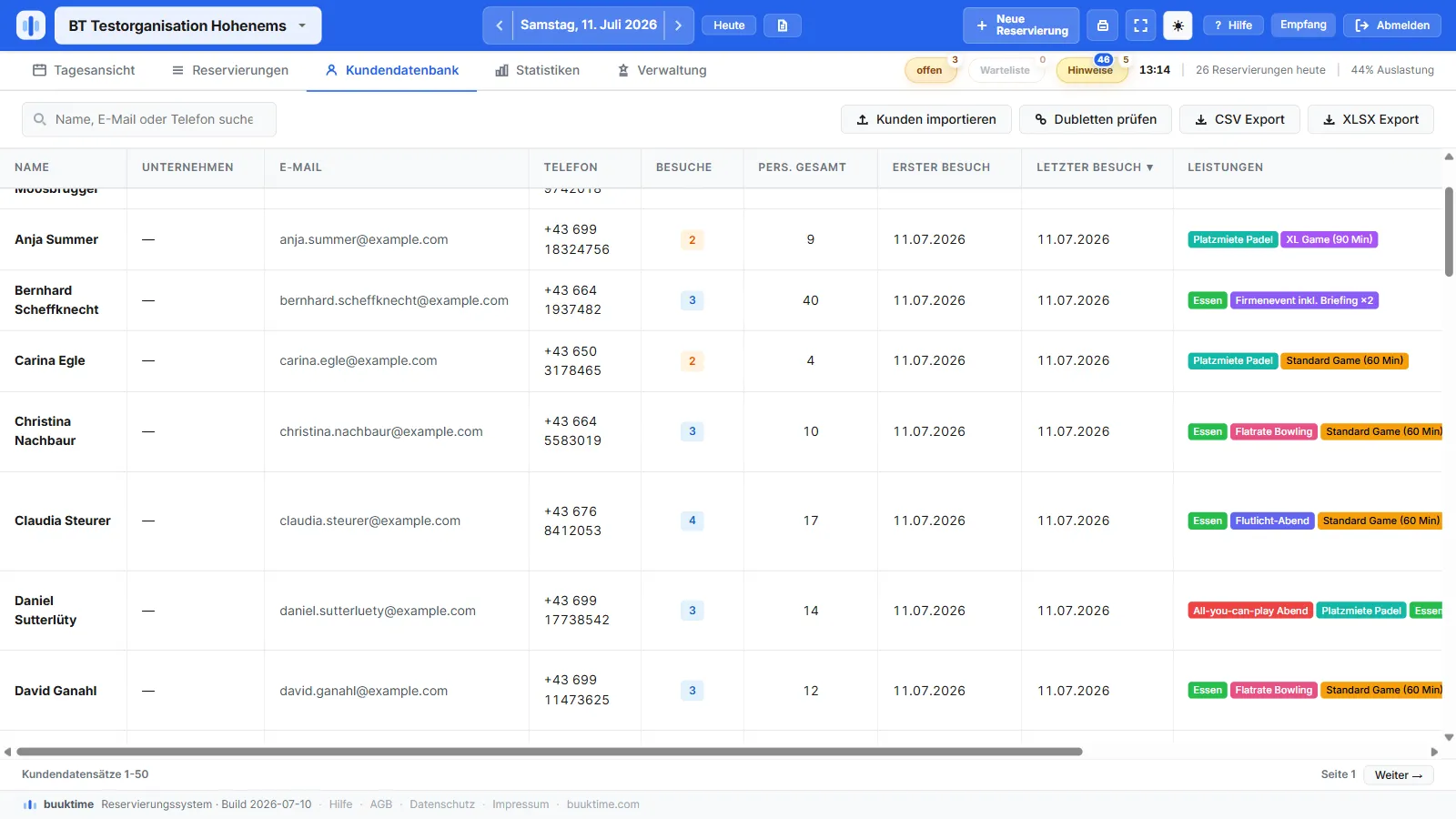Viewport: 1456px width, 819px height.
Task: Click the Empfang button
Action: pyautogui.click(x=1303, y=25)
